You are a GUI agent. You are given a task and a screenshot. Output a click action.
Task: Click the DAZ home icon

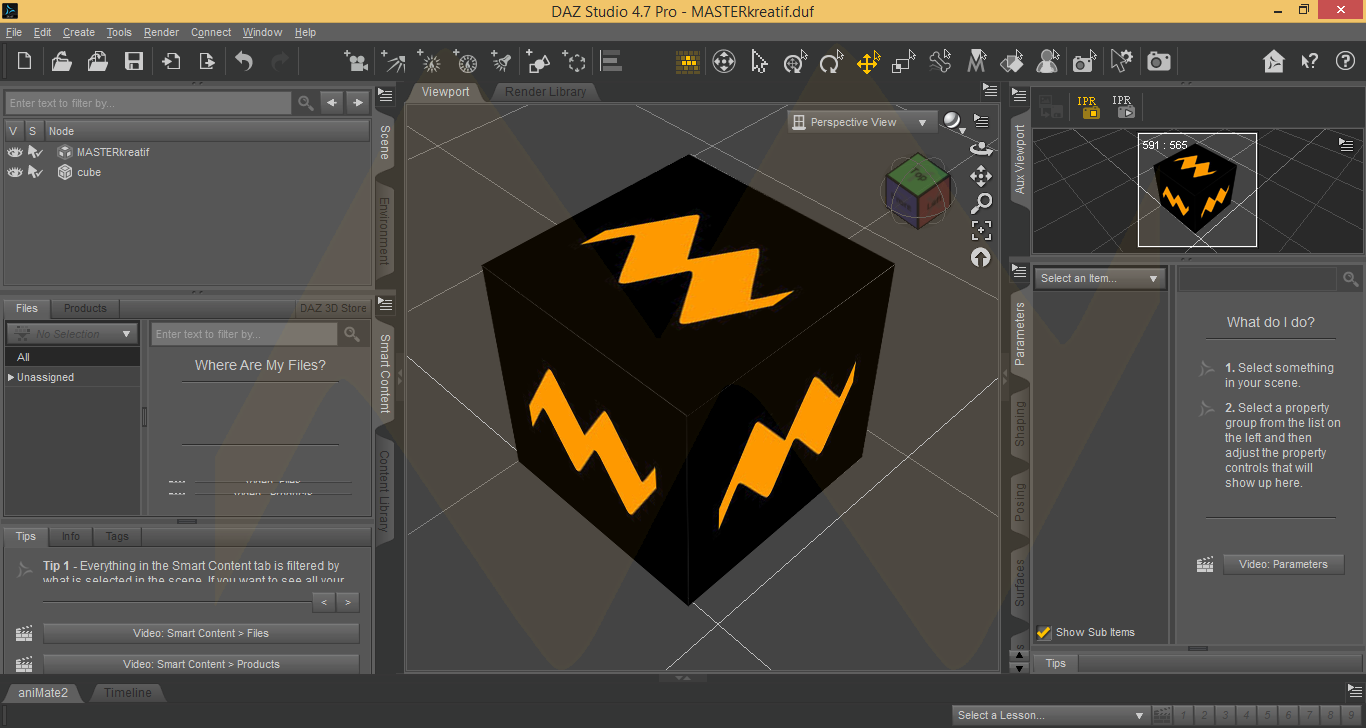(x=1274, y=62)
